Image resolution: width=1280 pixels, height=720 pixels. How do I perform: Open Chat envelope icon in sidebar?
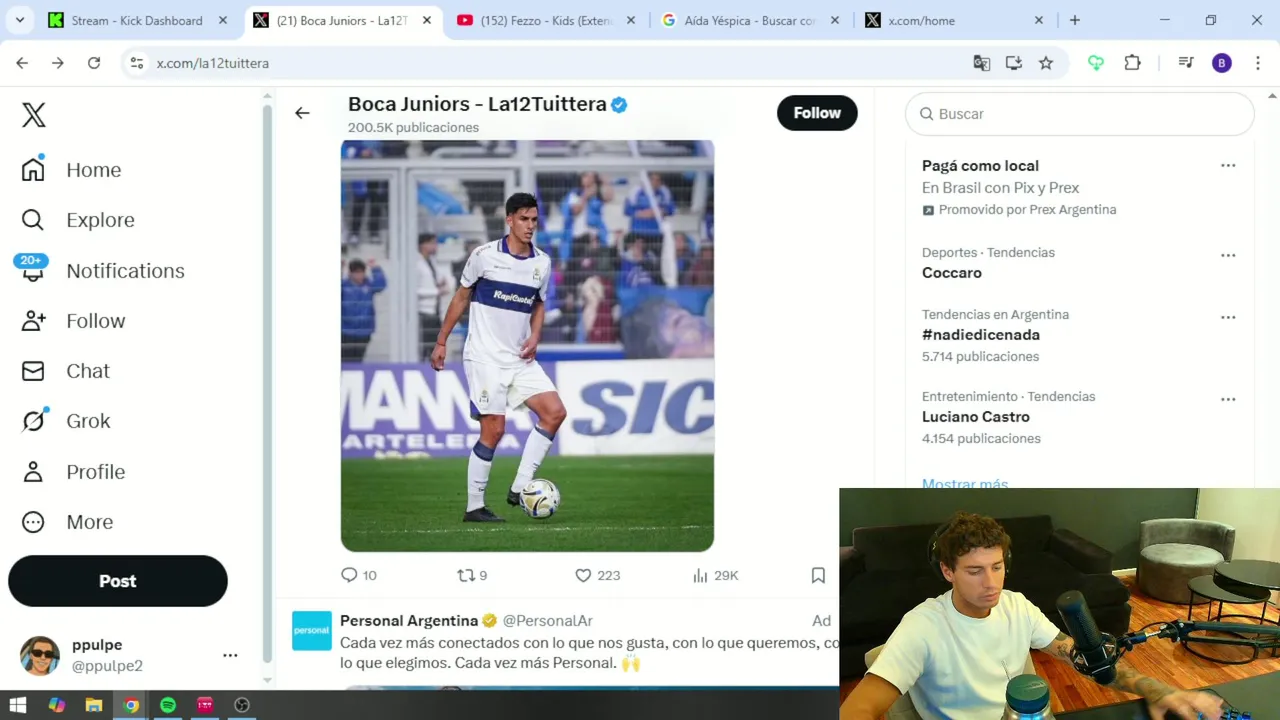coord(33,371)
